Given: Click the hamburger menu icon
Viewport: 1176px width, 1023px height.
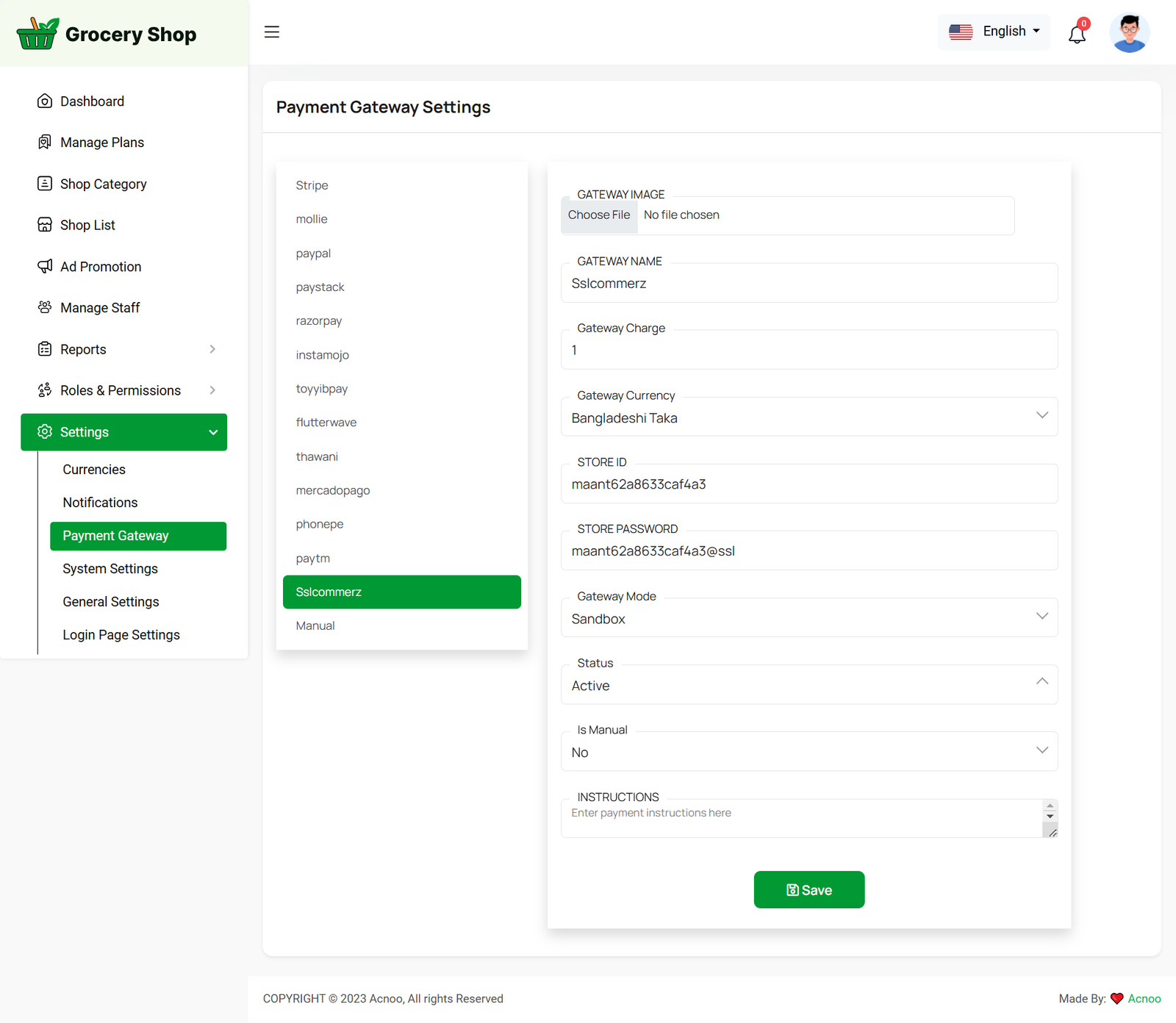Looking at the screenshot, I should (272, 32).
